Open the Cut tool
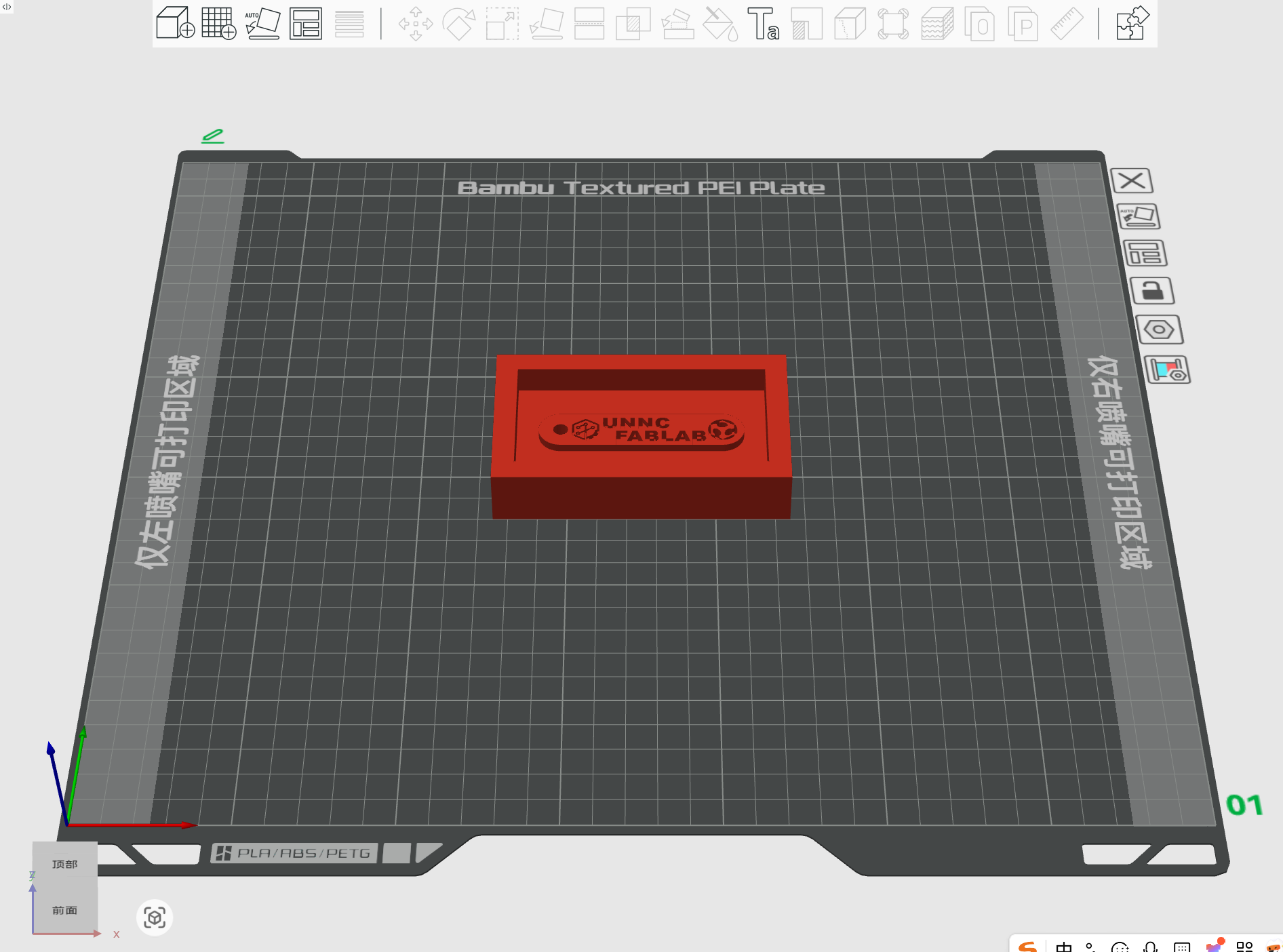This screenshot has height=952, width=1283. tap(589, 24)
